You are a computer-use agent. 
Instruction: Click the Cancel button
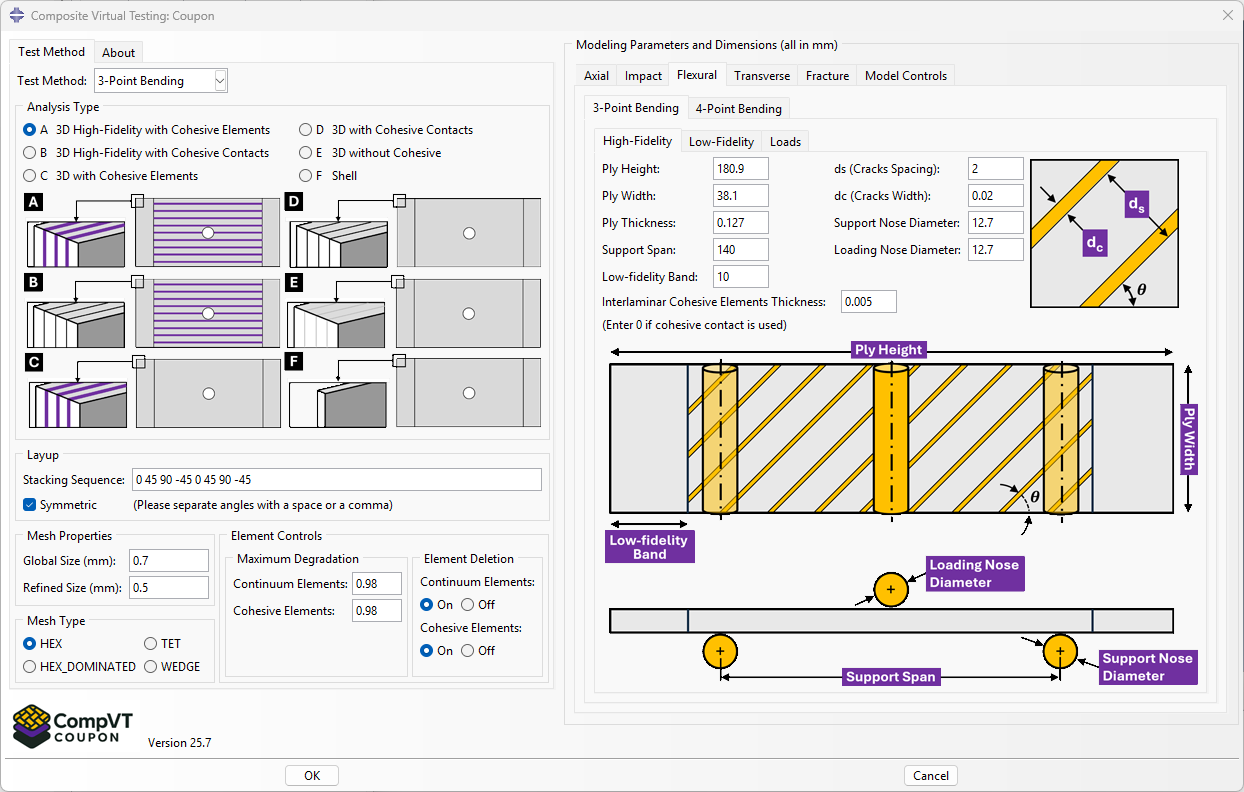[x=930, y=775]
